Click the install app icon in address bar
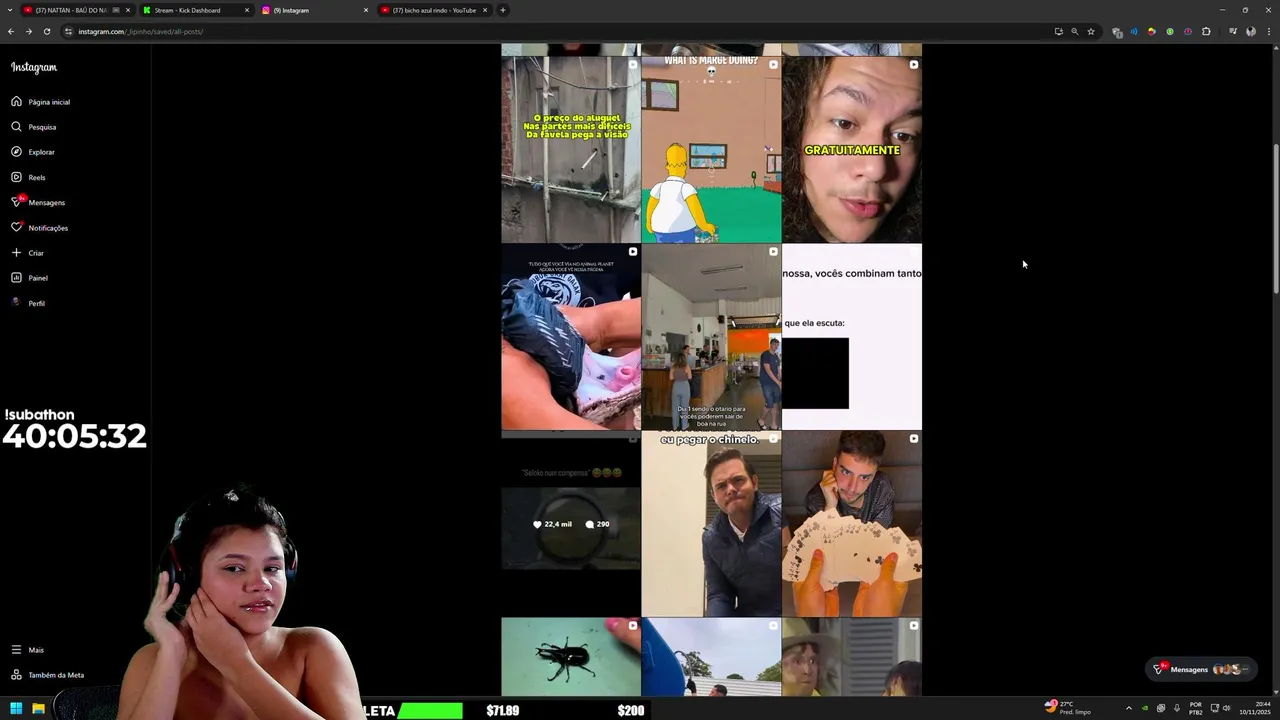 (1058, 31)
